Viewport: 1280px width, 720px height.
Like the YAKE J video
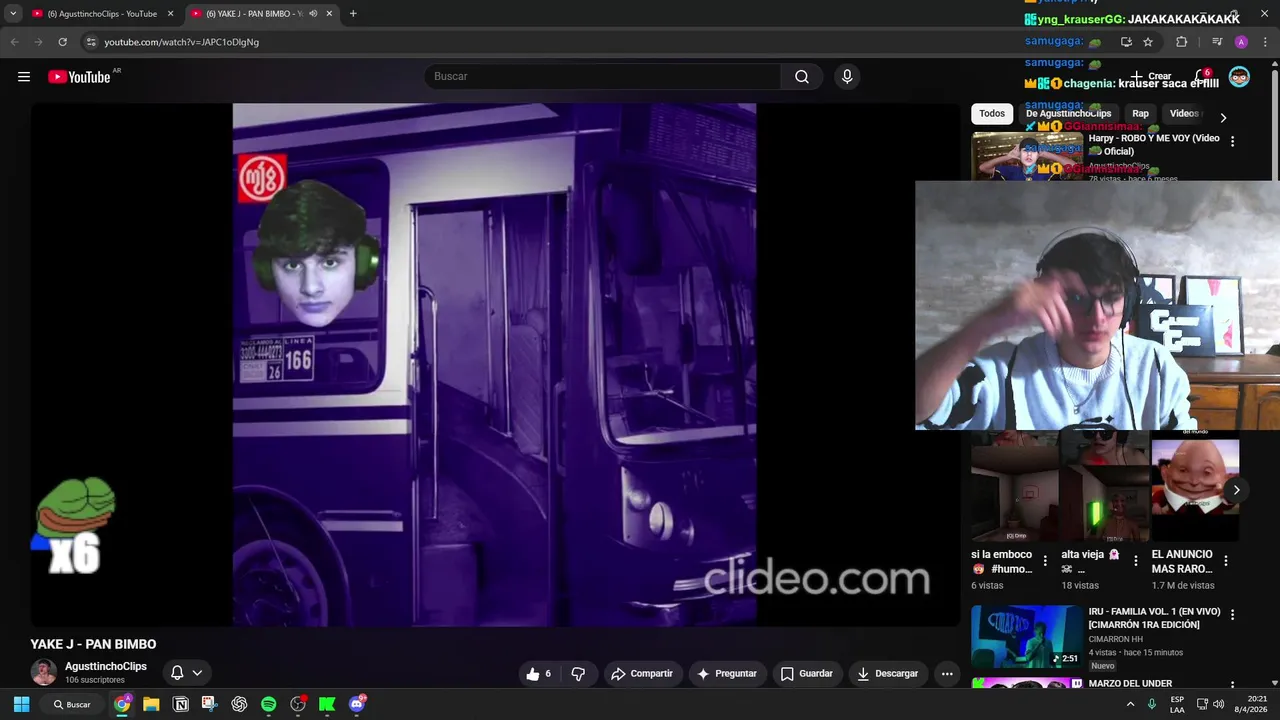pyautogui.click(x=539, y=674)
